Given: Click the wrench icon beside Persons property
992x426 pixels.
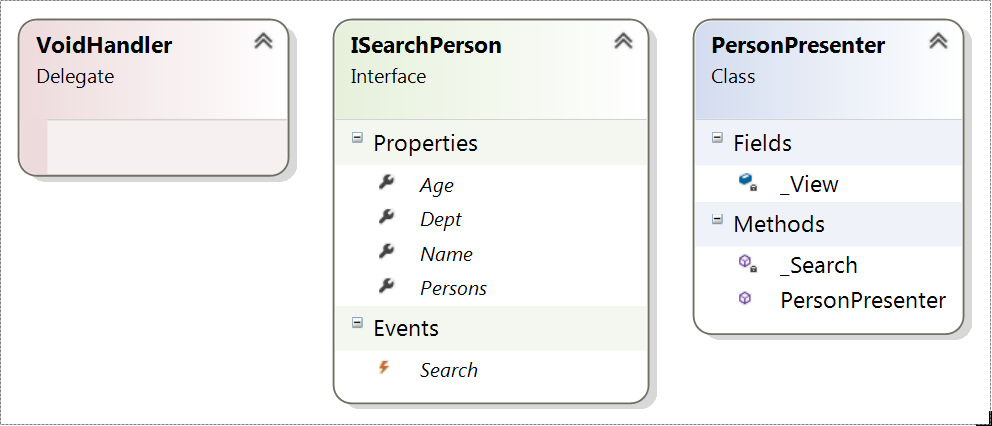Looking at the screenshot, I should click(386, 287).
